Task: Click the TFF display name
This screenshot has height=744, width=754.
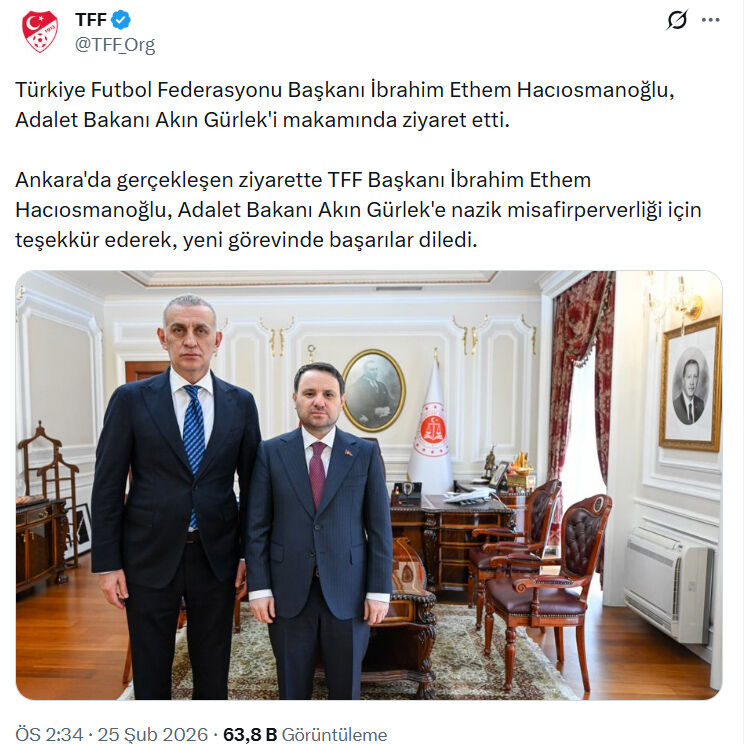Action: pyautogui.click(x=91, y=20)
